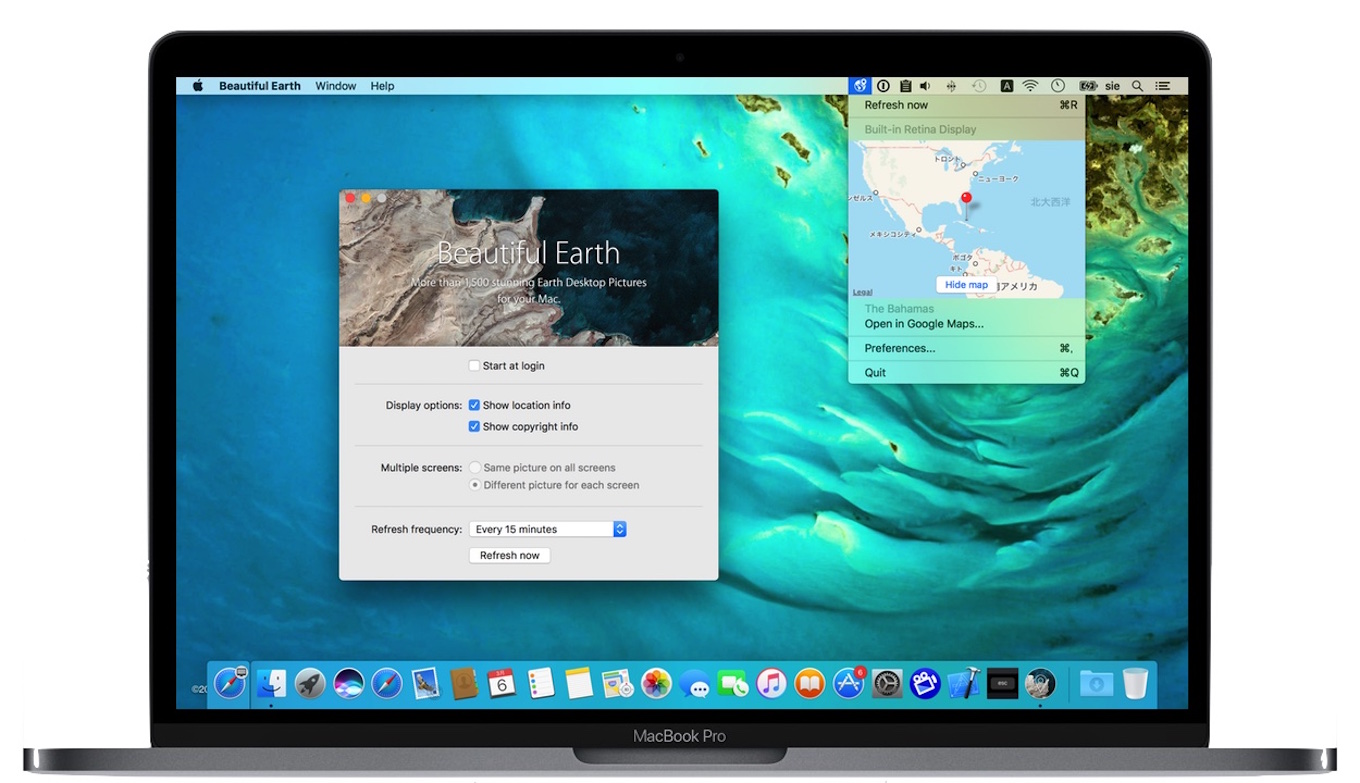The image size is (1360, 783).
Task: Click the Legal link on map
Action: pos(862,292)
